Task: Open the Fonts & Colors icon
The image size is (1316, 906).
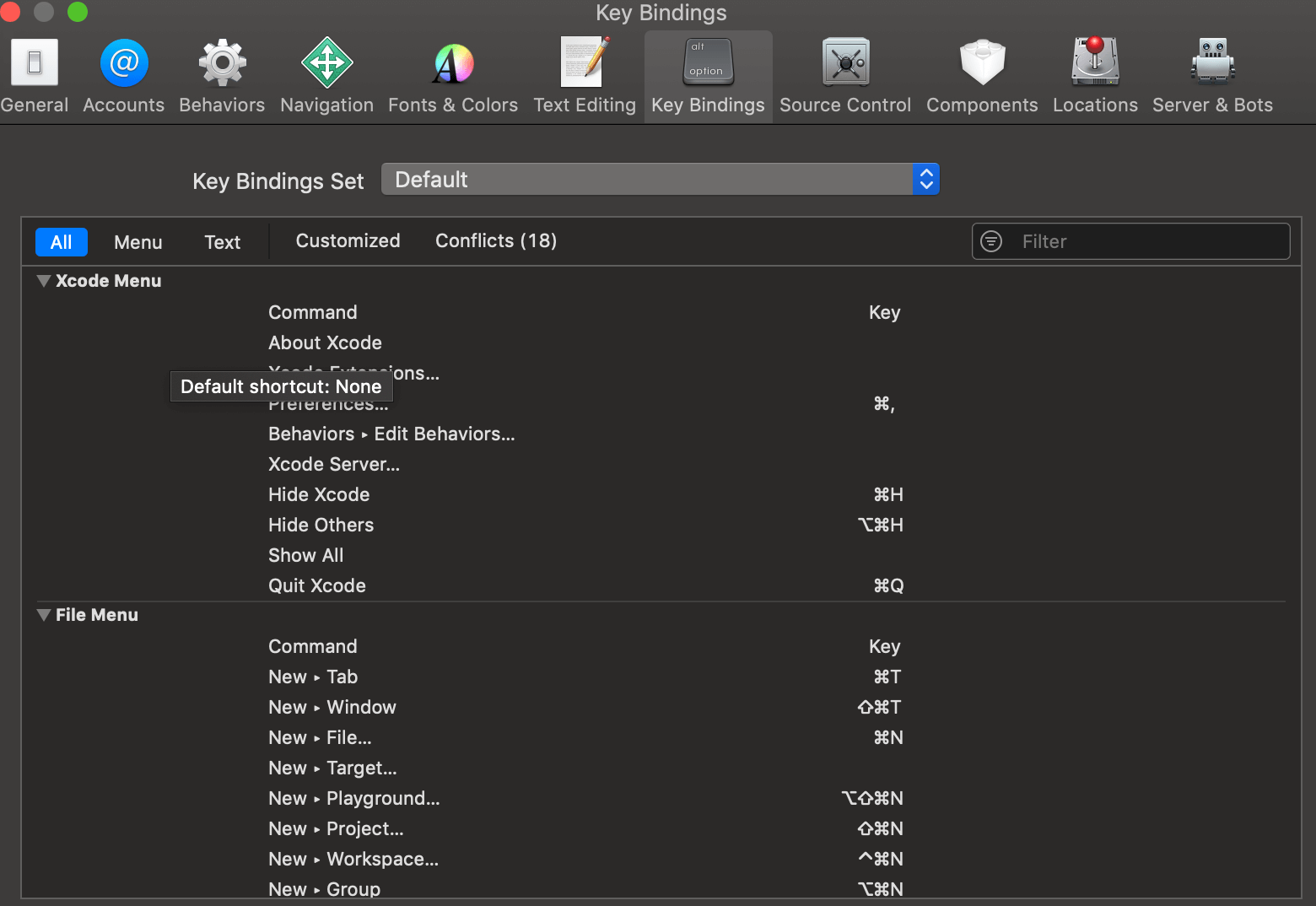Action: tap(453, 63)
